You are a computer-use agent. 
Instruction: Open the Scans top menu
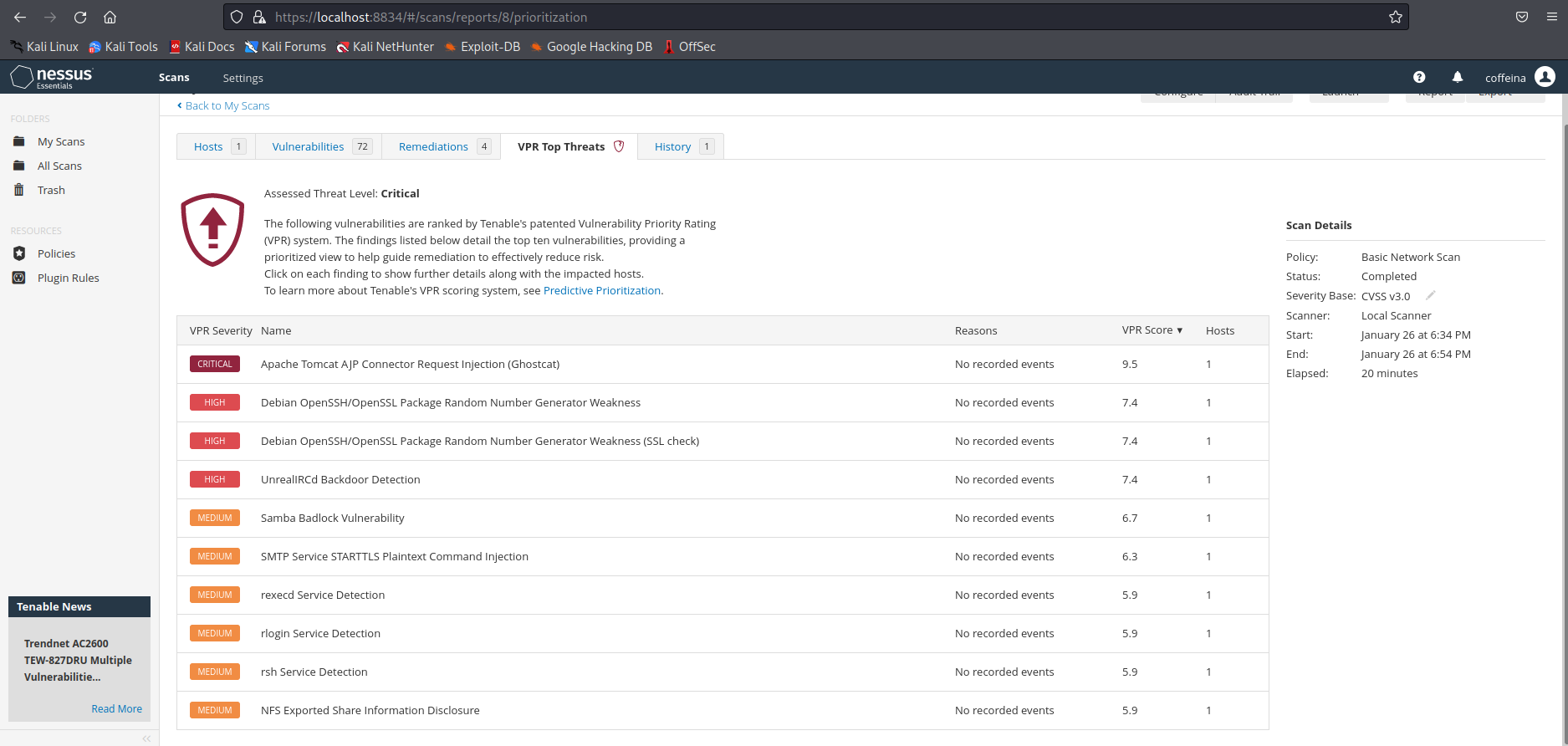click(174, 78)
